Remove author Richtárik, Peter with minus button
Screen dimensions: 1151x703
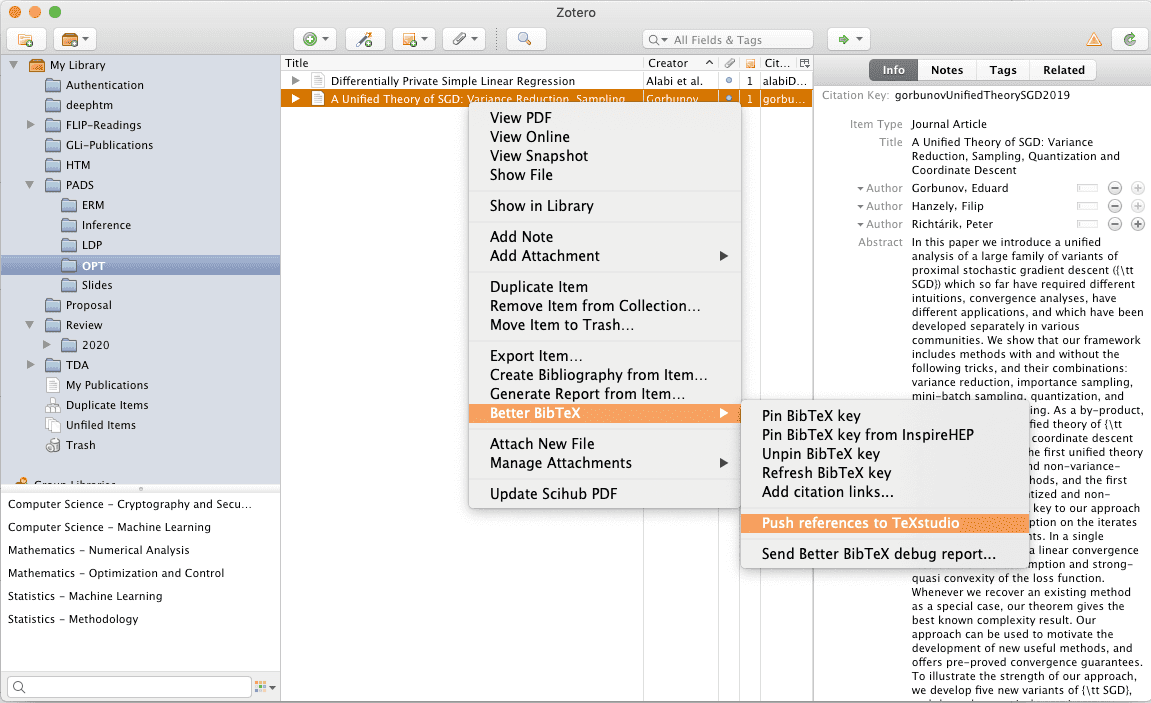pos(1114,224)
